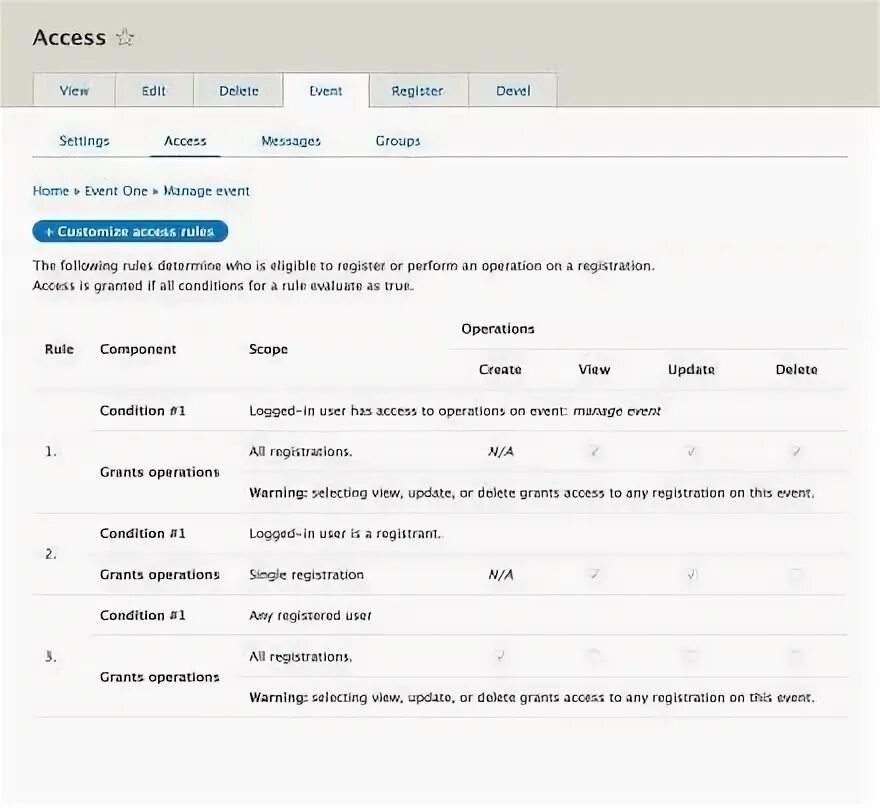Click 'Logged-in user is a registrant.' text
Viewport: 880px width, 808px height.
pyautogui.click(x=346, y=534)
